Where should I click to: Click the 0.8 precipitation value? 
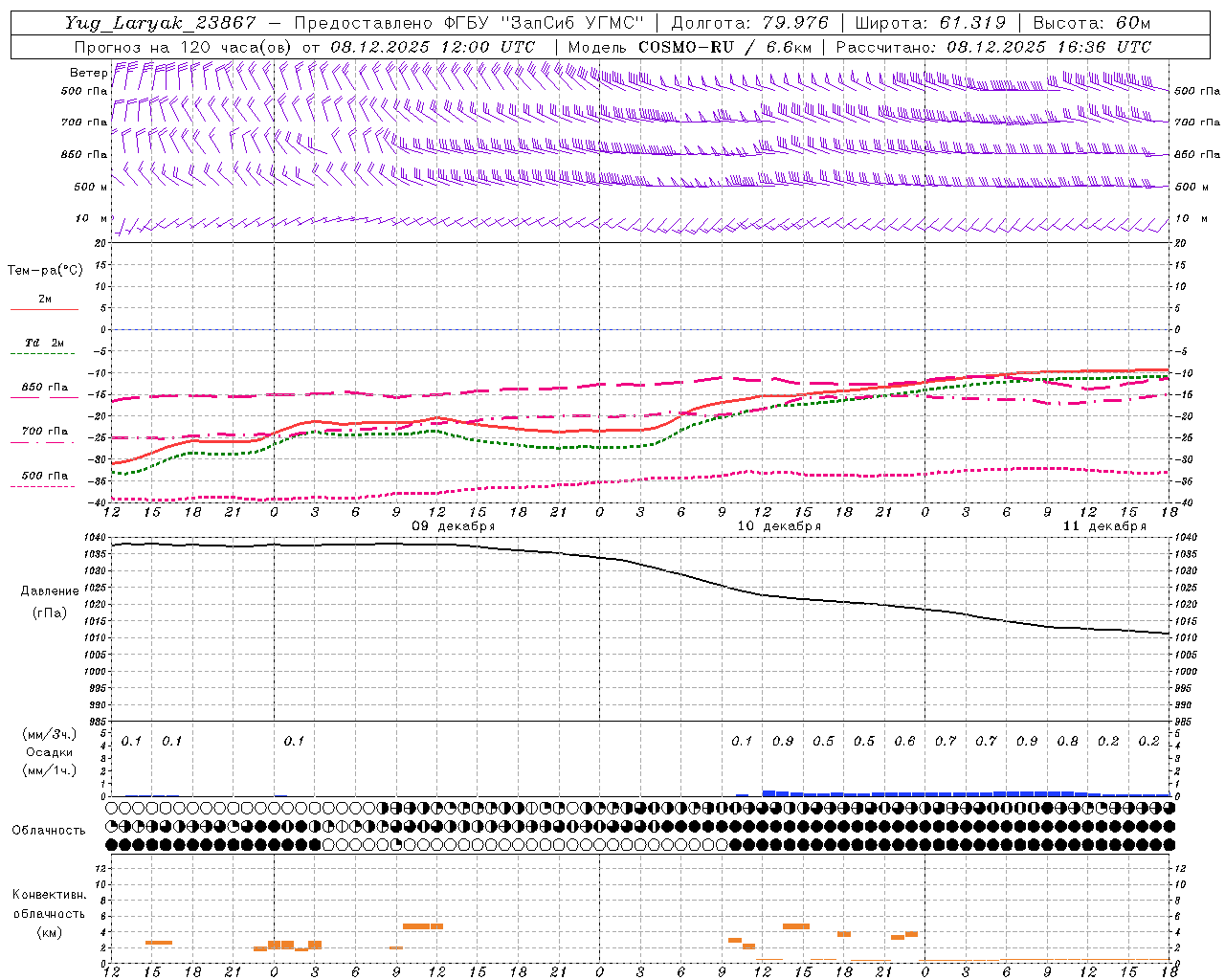point(1067,741)
